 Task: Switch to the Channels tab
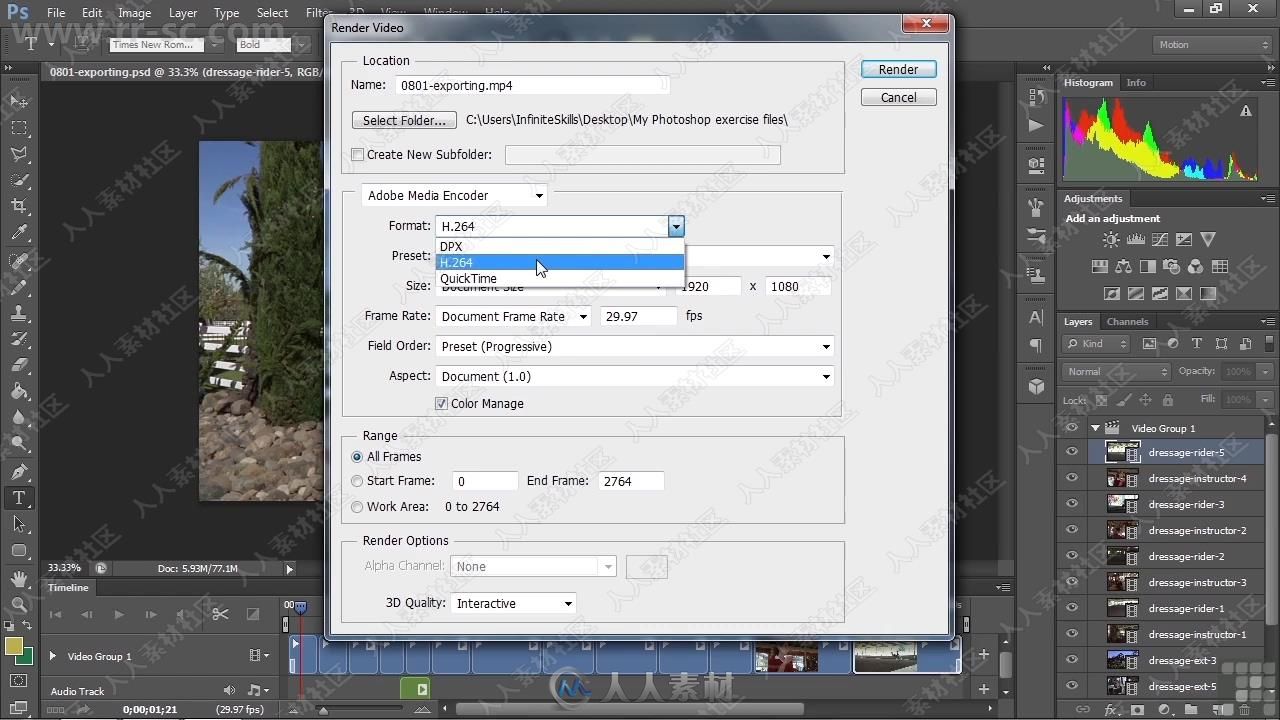[1127, 321]
